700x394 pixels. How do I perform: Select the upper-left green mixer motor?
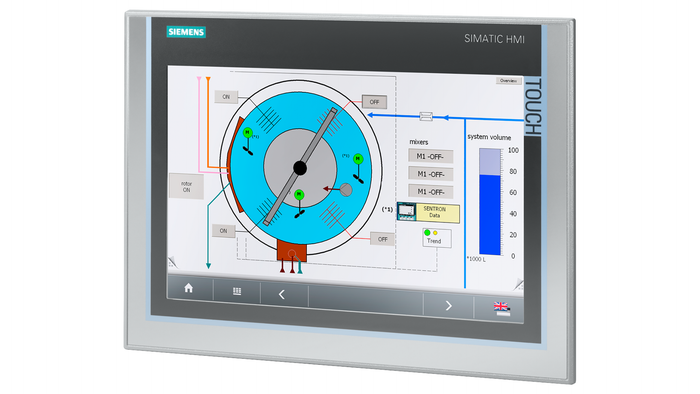(248, 133)
